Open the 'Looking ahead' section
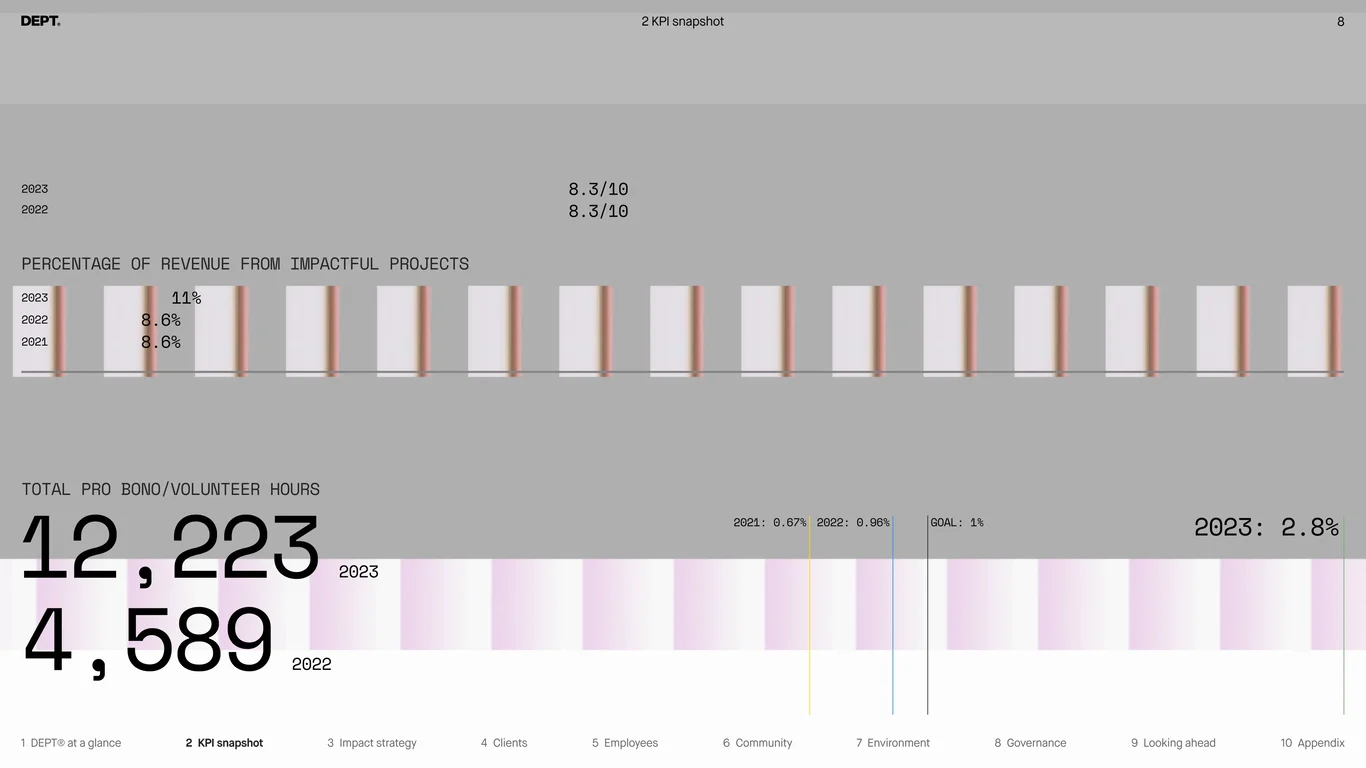The image size is (1366, 768). [1173, 743]
